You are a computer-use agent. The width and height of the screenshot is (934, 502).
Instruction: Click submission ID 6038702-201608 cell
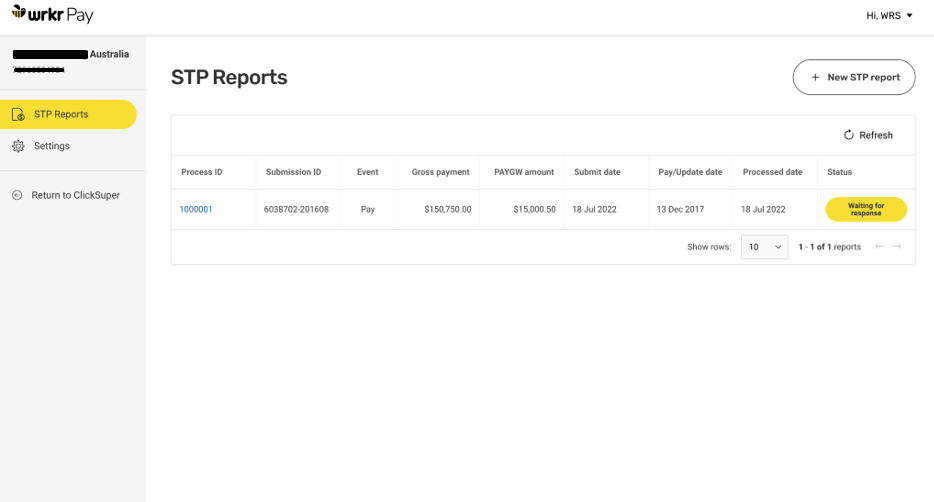296,209
